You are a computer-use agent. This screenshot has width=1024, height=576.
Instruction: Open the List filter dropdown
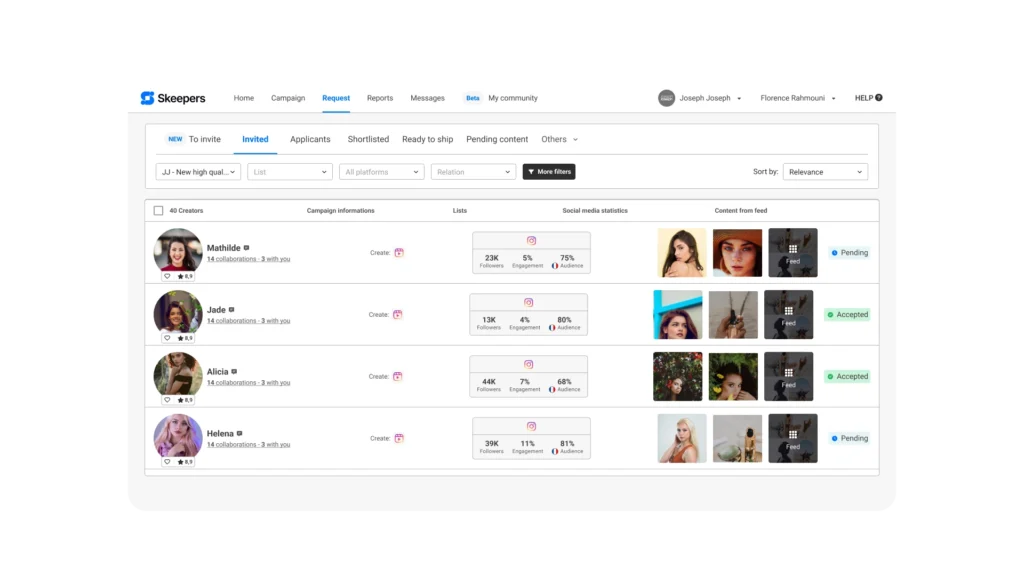[290, 172]
